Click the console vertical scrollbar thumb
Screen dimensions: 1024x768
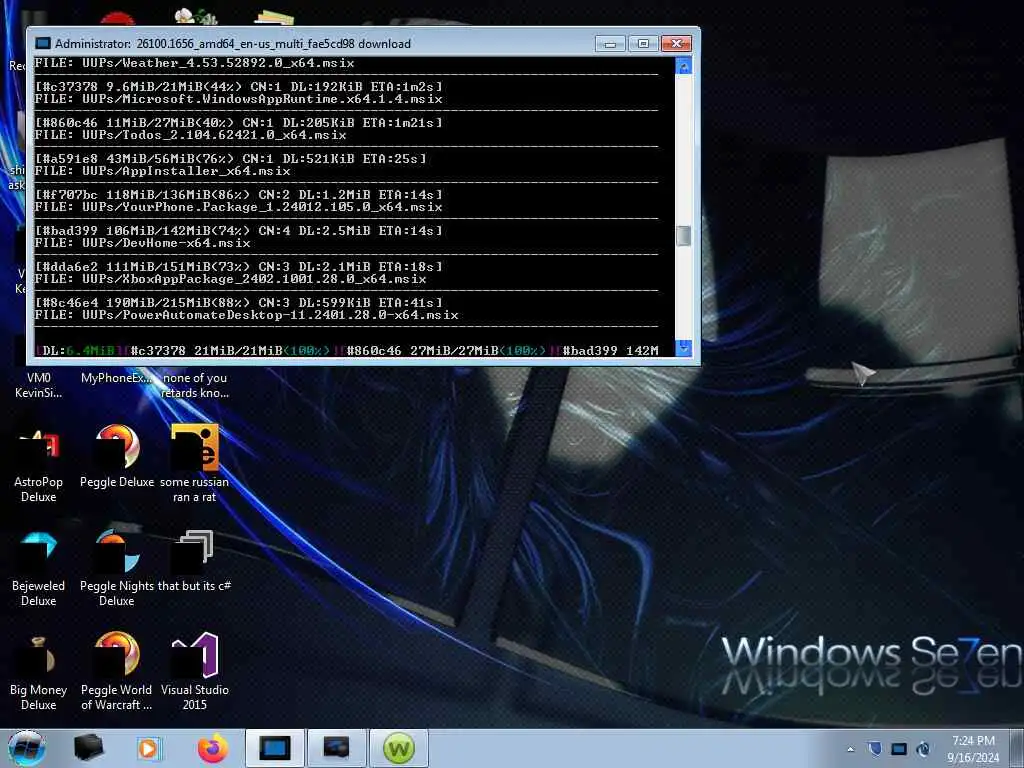pyautogui.click(x=683, y=236)
